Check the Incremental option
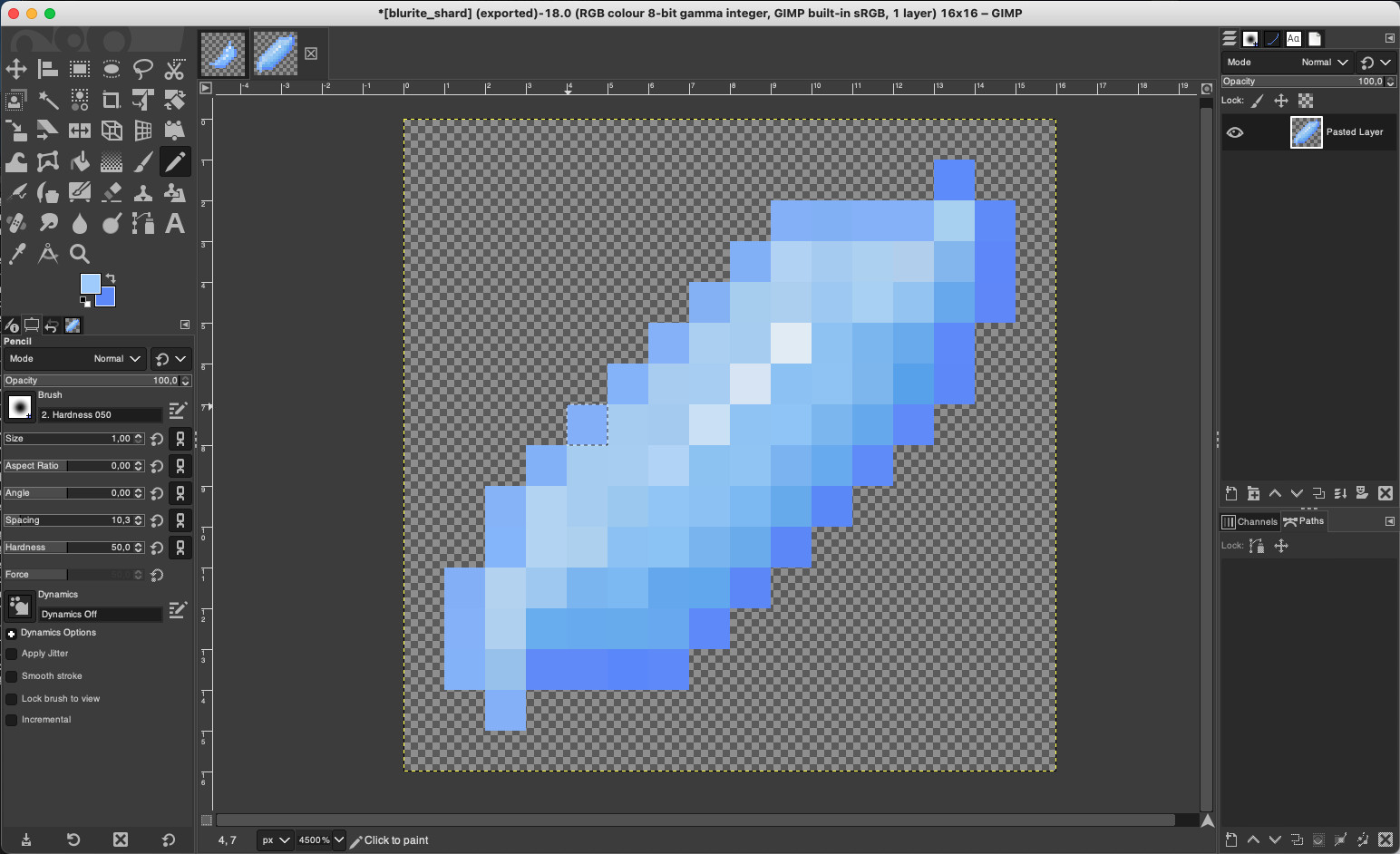The image size is (1400, 854). point(12,720)
